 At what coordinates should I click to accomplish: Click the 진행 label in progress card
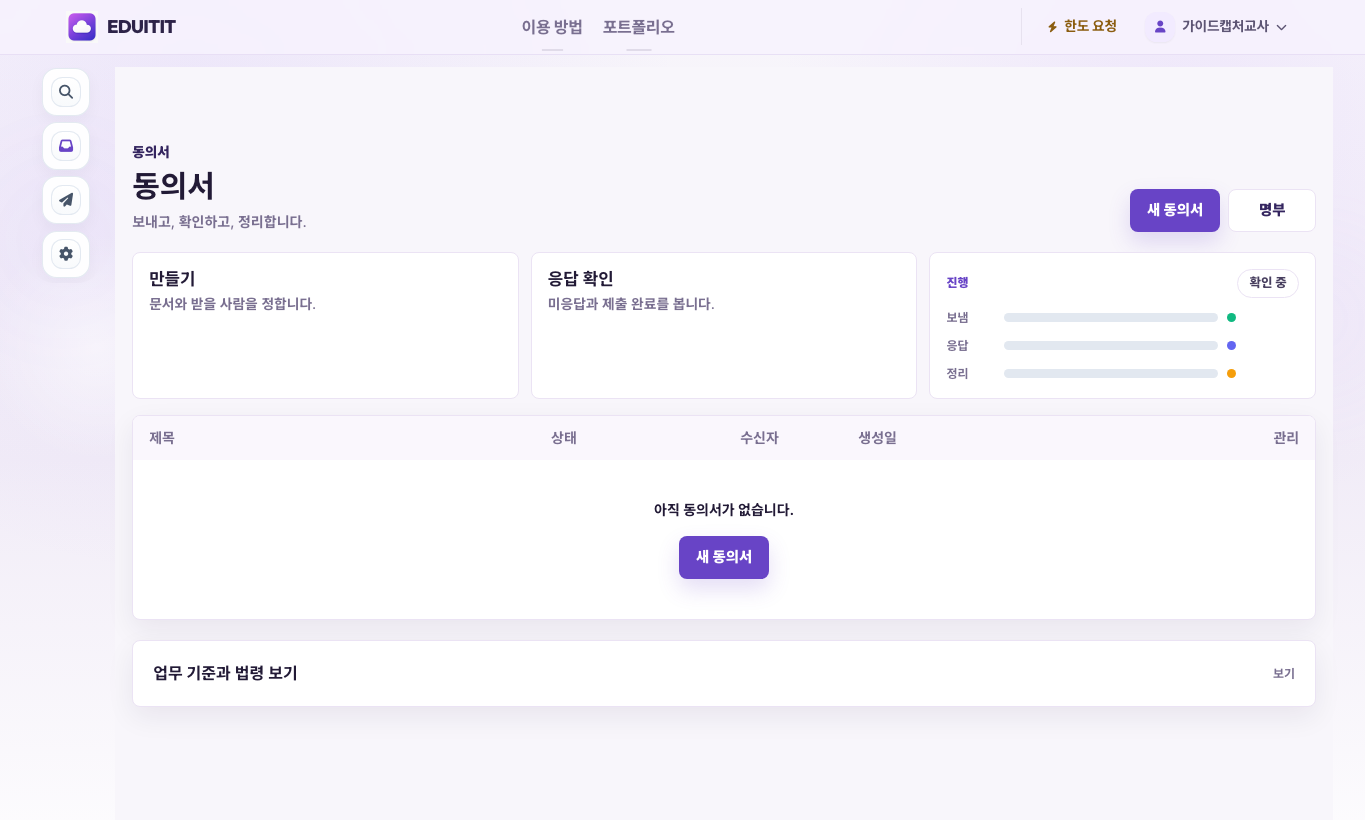[957, 283]
